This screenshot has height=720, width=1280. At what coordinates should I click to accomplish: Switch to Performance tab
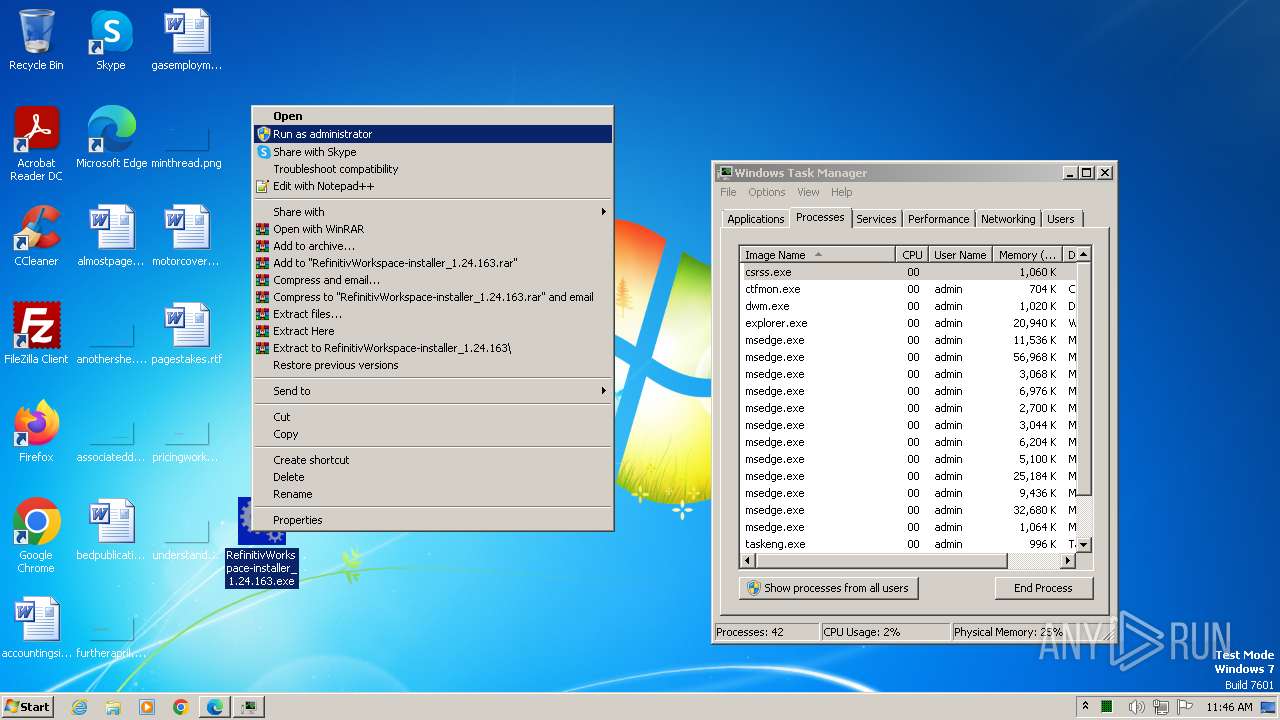tap(938, 219)
